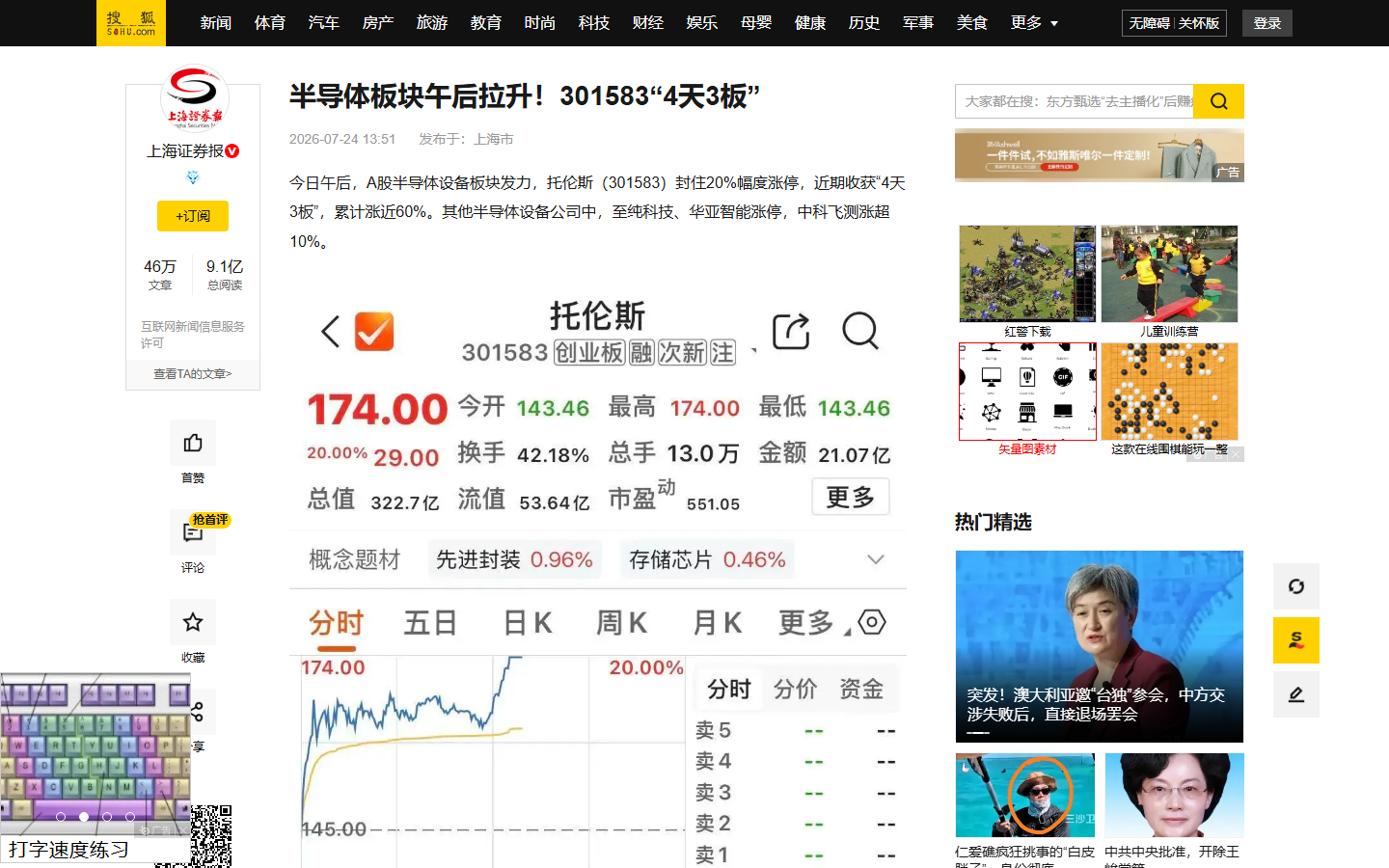Image resolution: width=1389 pixels, height=868 pixels.
Task: Click the QR code image
Action: pyautogui.click(x=211, y=836)
